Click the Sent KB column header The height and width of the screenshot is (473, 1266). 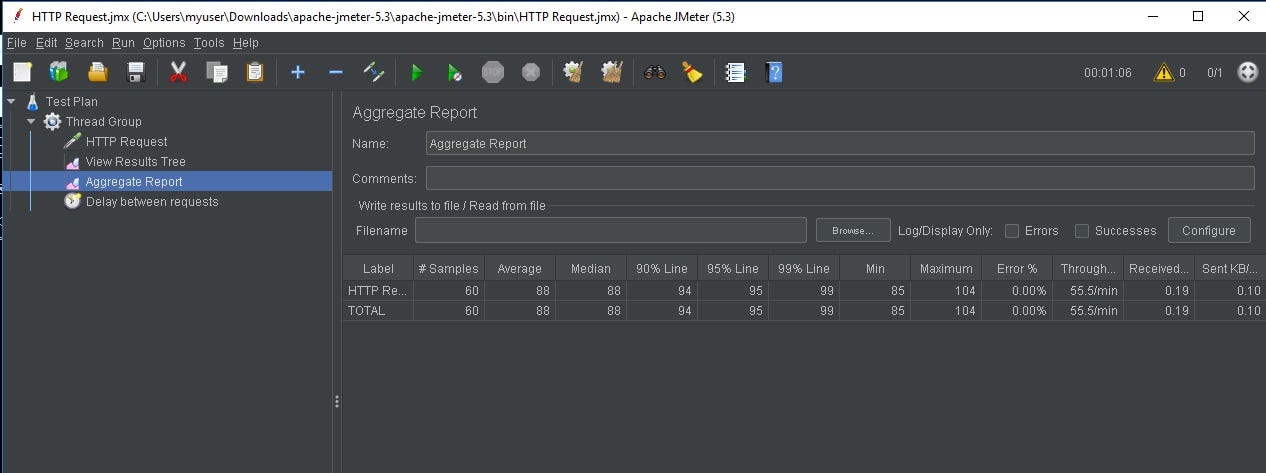click(x=1230, y=268)
